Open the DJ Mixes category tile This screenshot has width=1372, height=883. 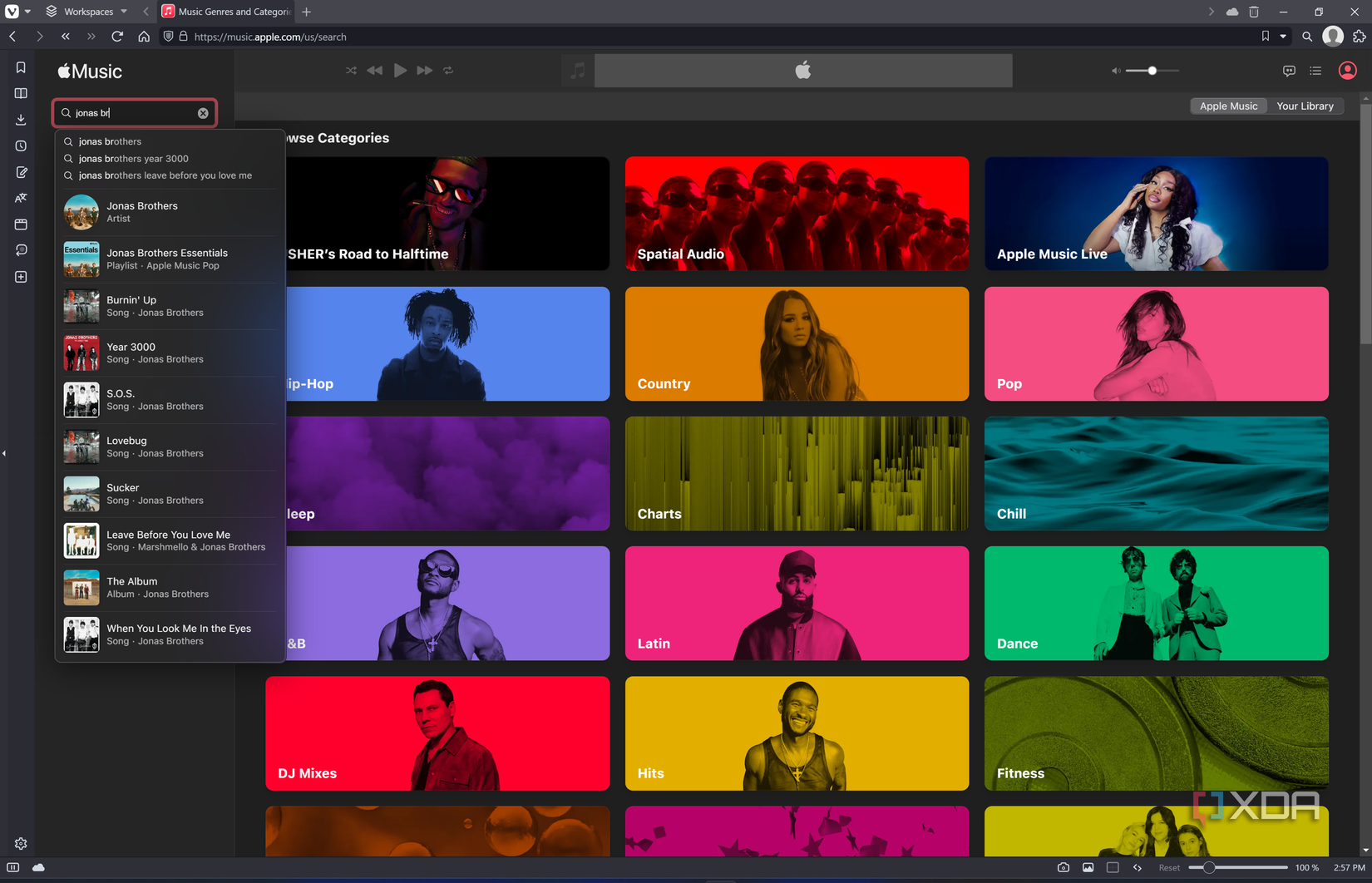(x=437, y=733)
